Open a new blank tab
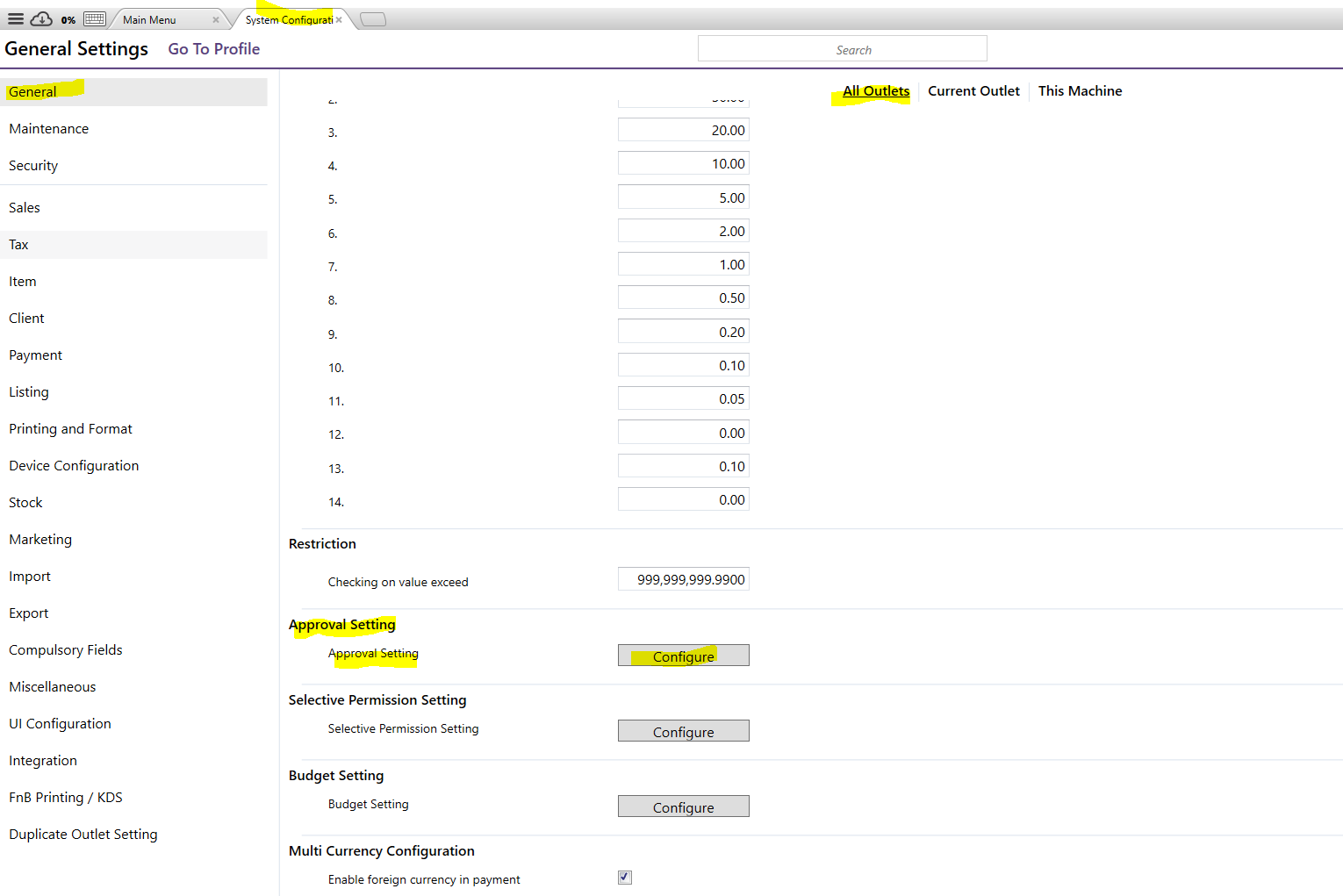 click(x=373, y=19)
